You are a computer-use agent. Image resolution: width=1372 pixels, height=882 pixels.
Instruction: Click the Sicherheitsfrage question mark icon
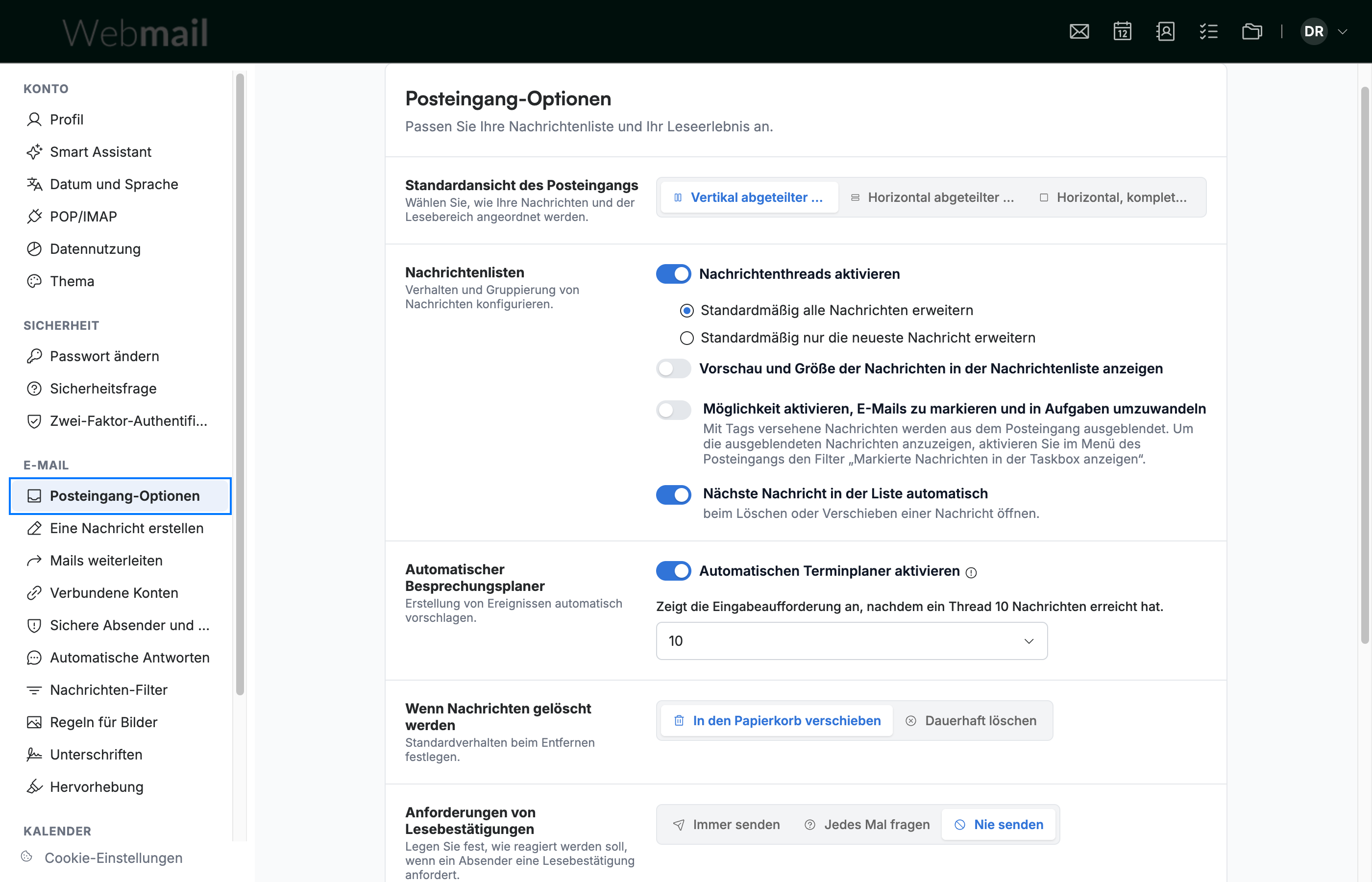click(x=34, y=388)
